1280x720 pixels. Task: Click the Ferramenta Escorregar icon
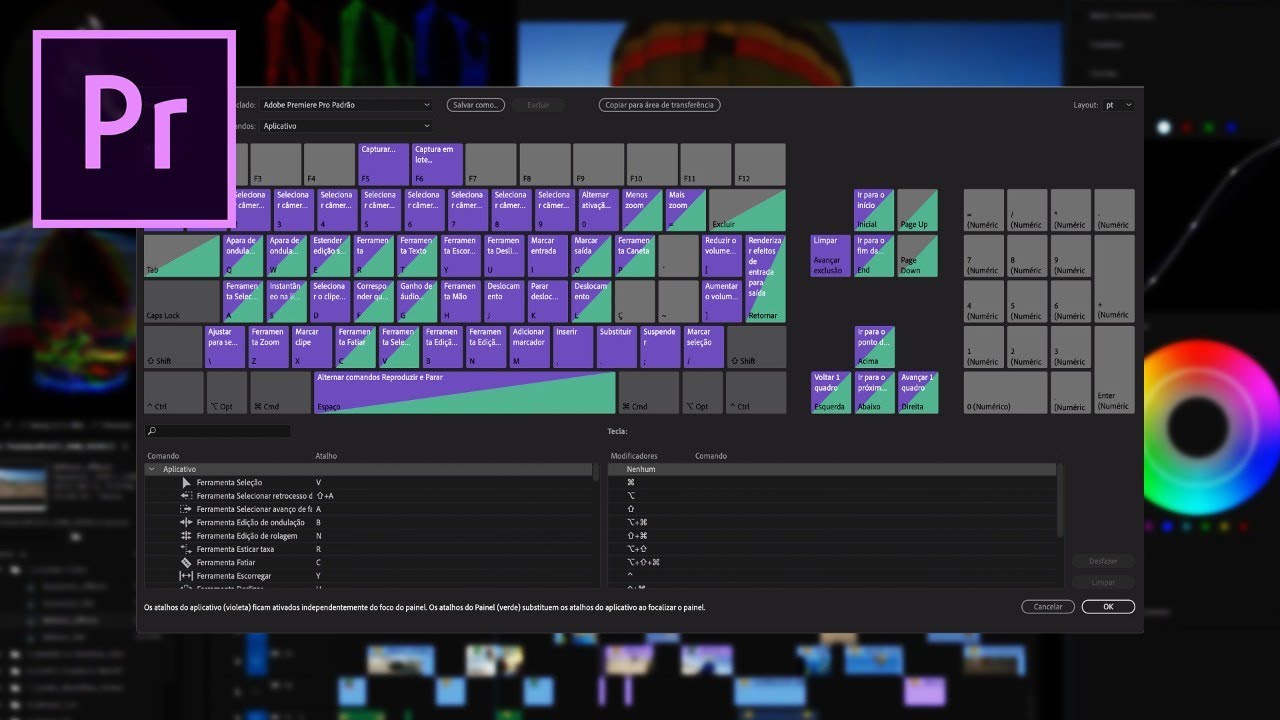186,576
